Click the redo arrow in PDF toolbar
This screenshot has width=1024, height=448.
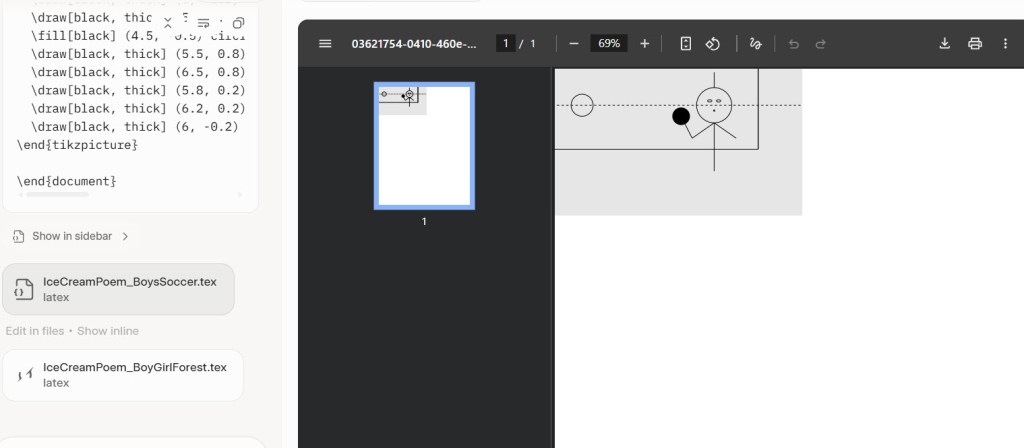point(821,44)
